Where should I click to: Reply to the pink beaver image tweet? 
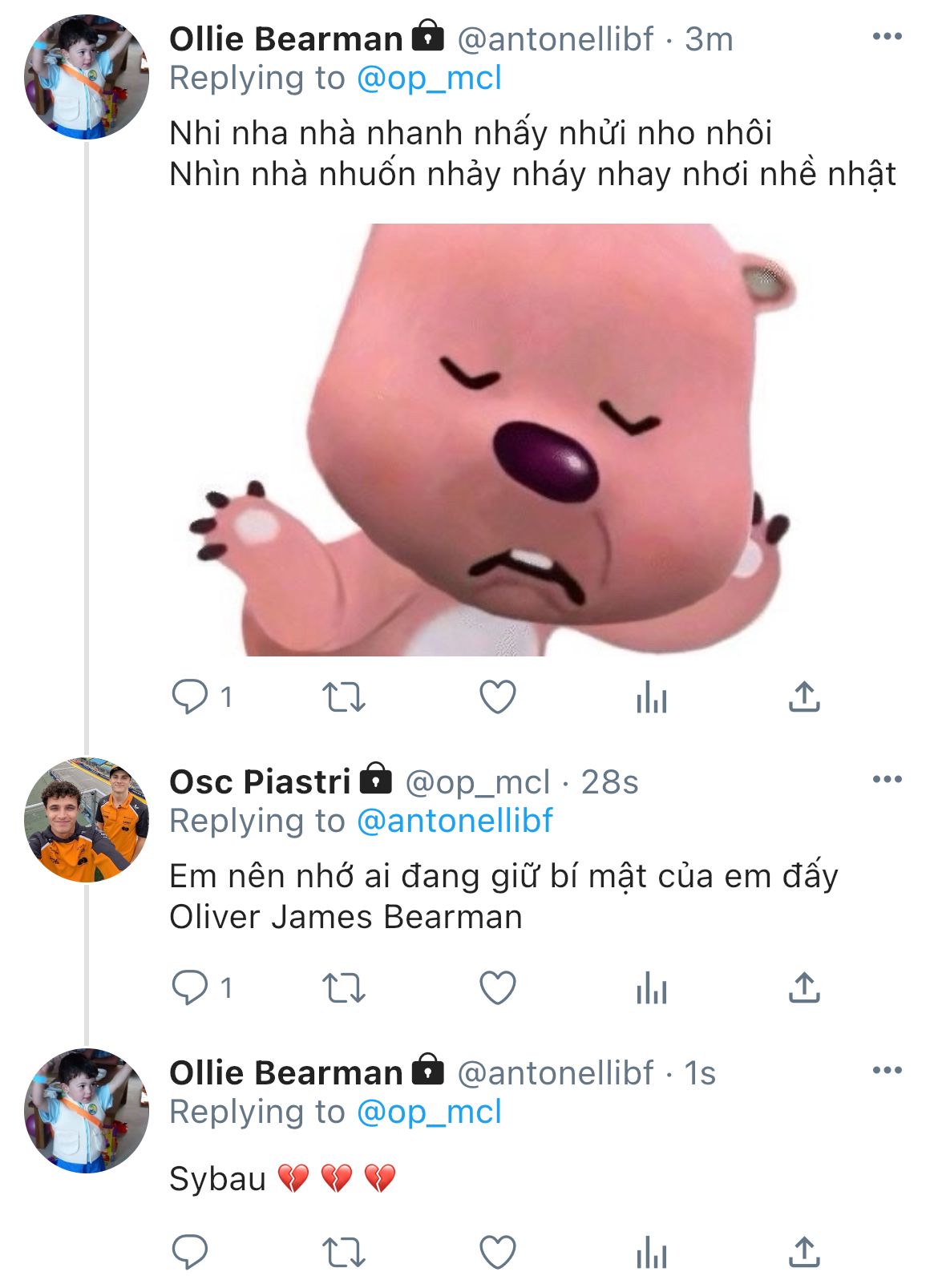coord(190,696)
